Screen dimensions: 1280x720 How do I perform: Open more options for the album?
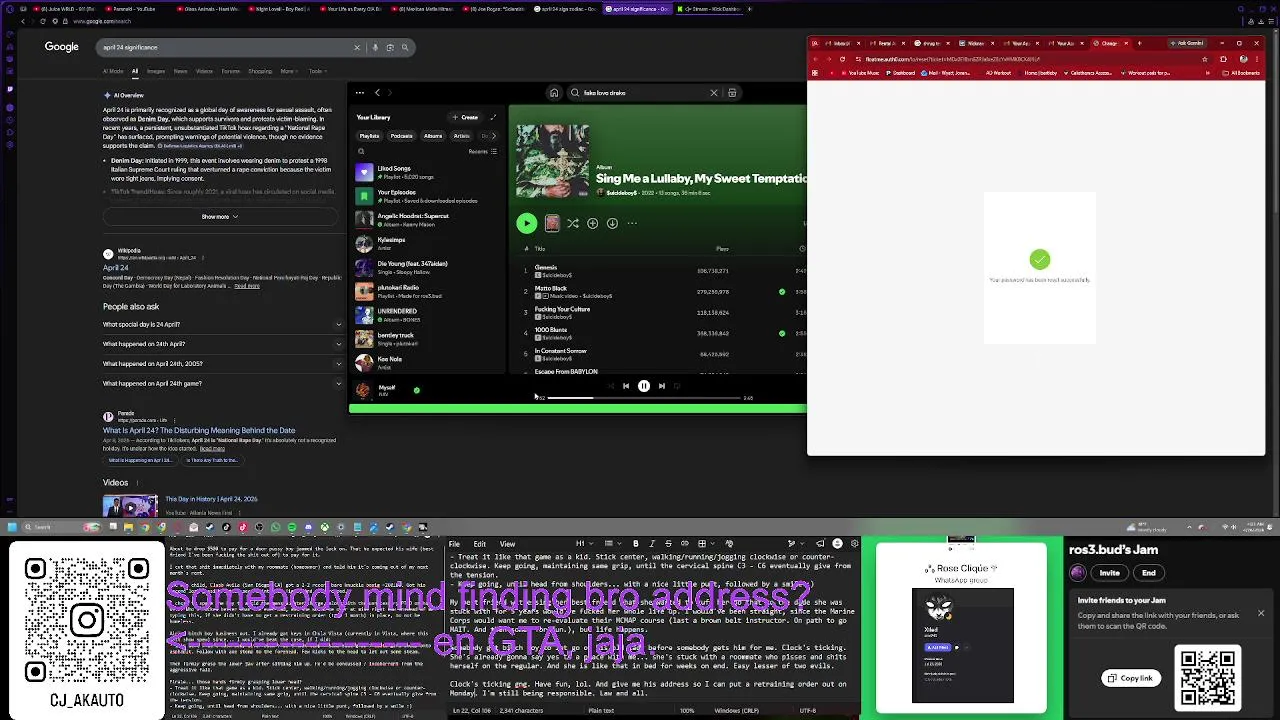632,223
